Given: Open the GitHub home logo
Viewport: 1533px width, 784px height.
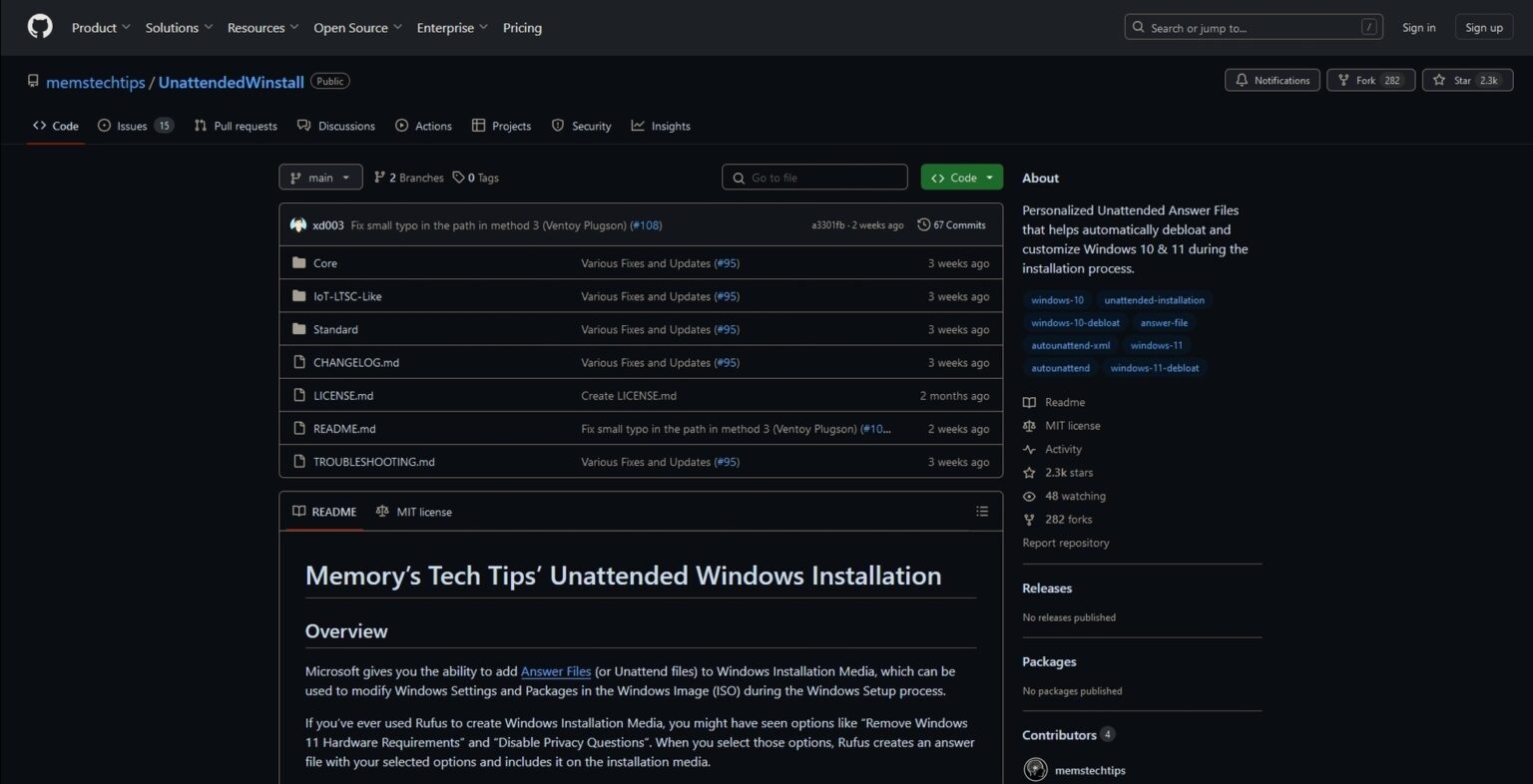Looking at the screenshot, I should point(39,27).
